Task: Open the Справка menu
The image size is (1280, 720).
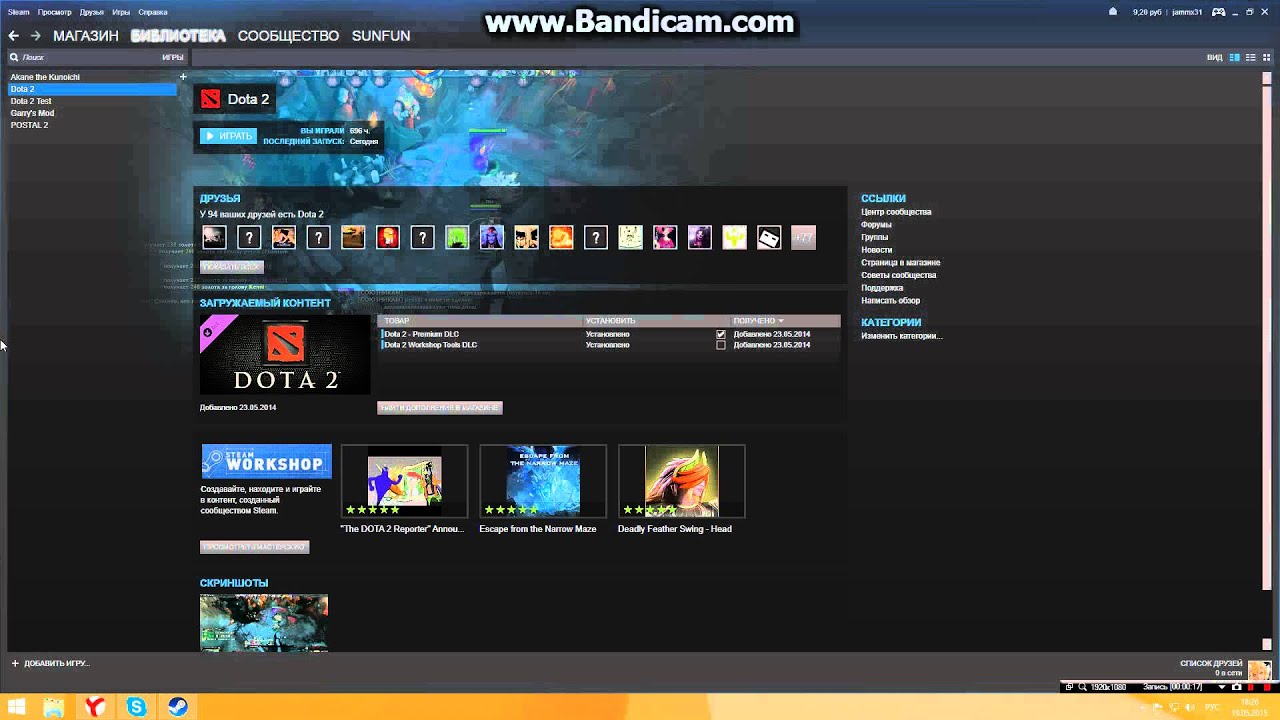Action: 152,12
